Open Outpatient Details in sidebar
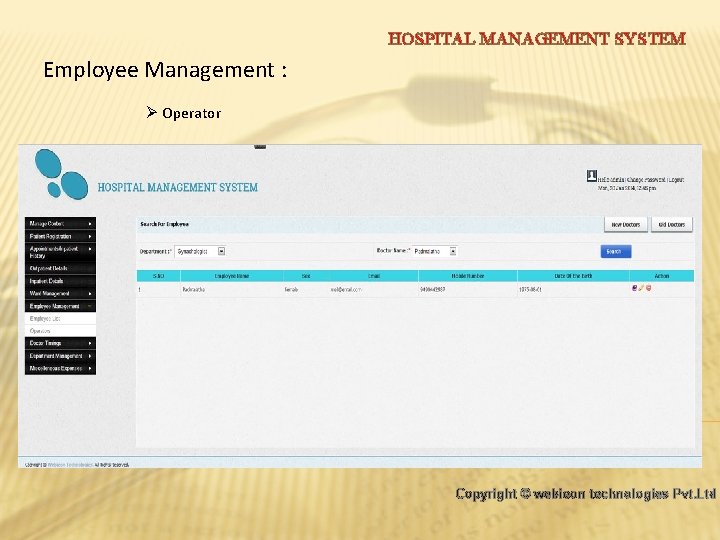Screen dimensions: 720x540 60,268
